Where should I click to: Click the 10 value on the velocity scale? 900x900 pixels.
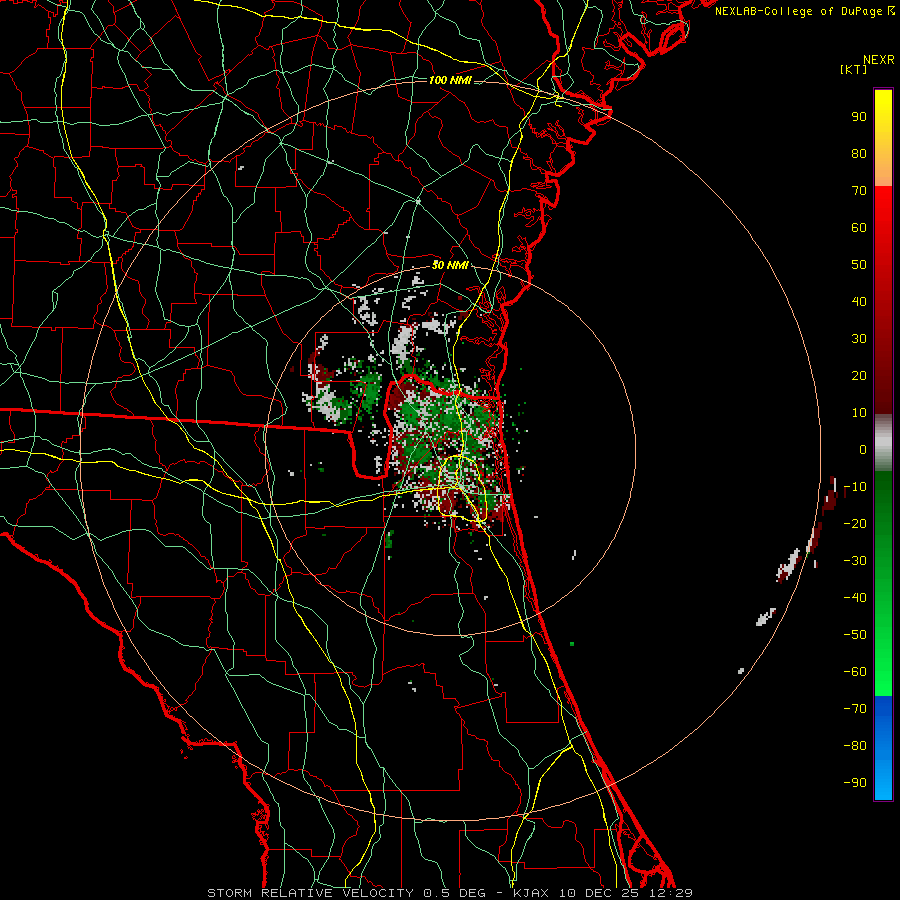click(x=859, y=413)
